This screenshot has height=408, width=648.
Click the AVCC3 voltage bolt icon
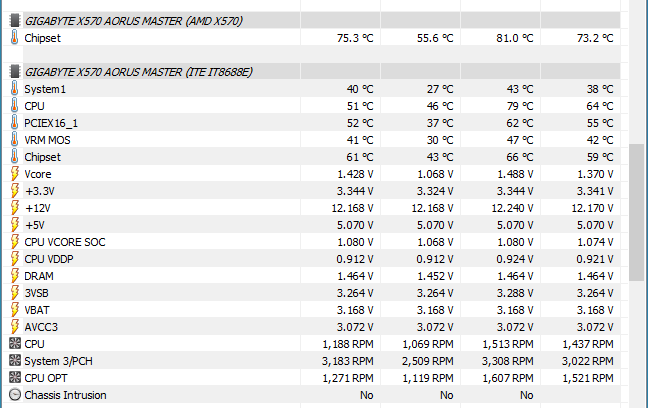click(x=14, y=327)
